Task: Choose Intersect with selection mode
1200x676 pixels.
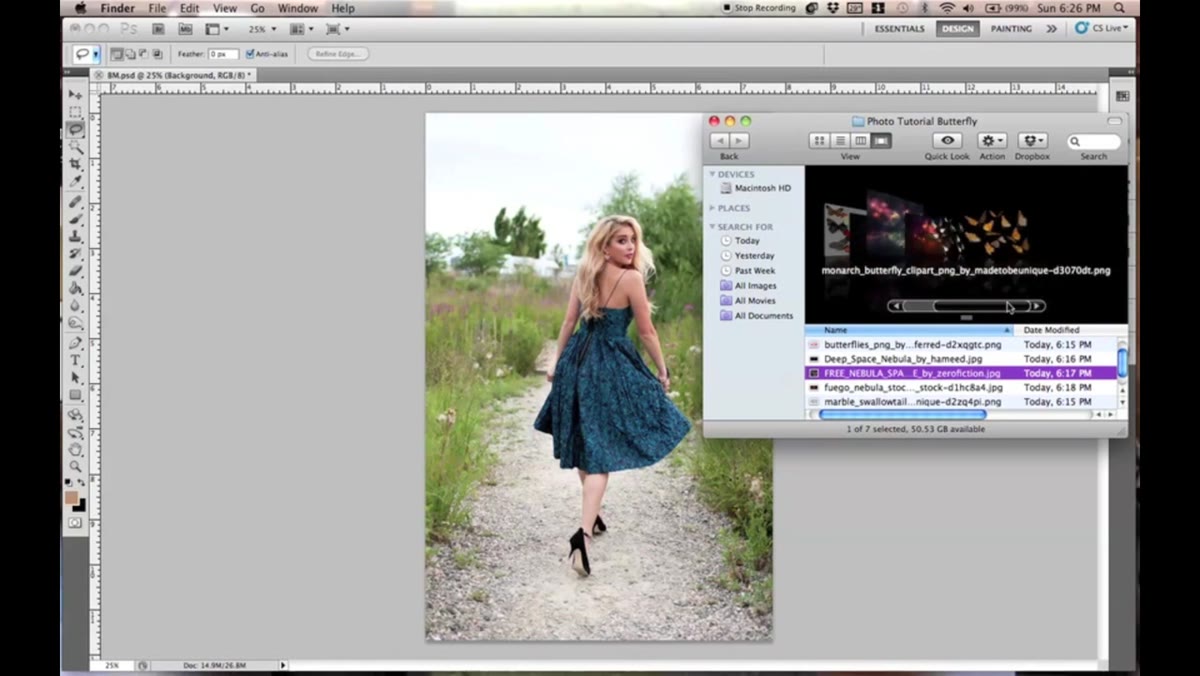Action: [157, 54]
